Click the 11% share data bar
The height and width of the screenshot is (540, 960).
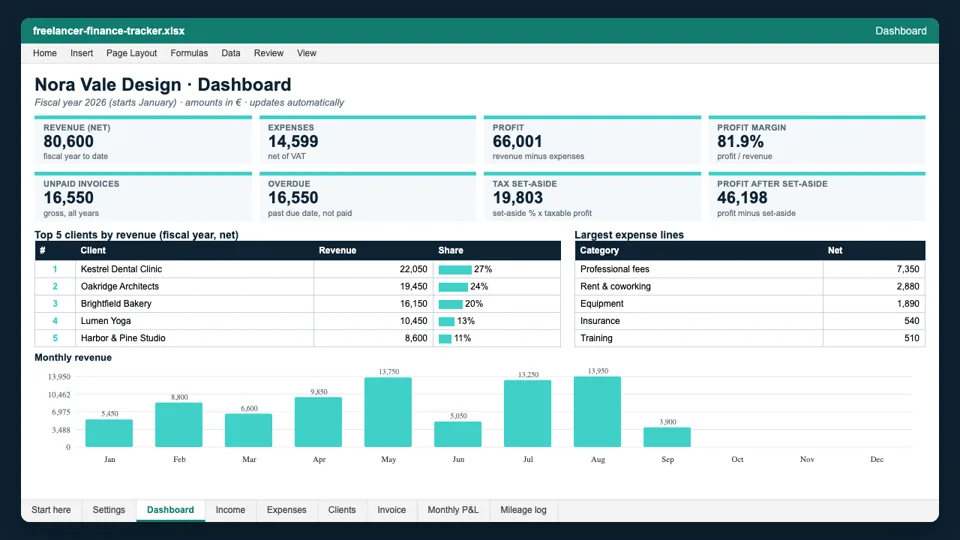(x=445, y=339)
